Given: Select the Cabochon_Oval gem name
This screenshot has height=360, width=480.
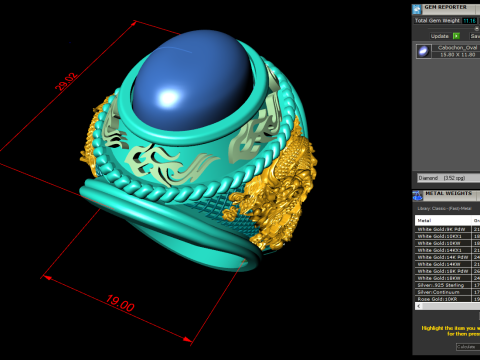Looking at the screenshot, I should (x=457, y=48).
